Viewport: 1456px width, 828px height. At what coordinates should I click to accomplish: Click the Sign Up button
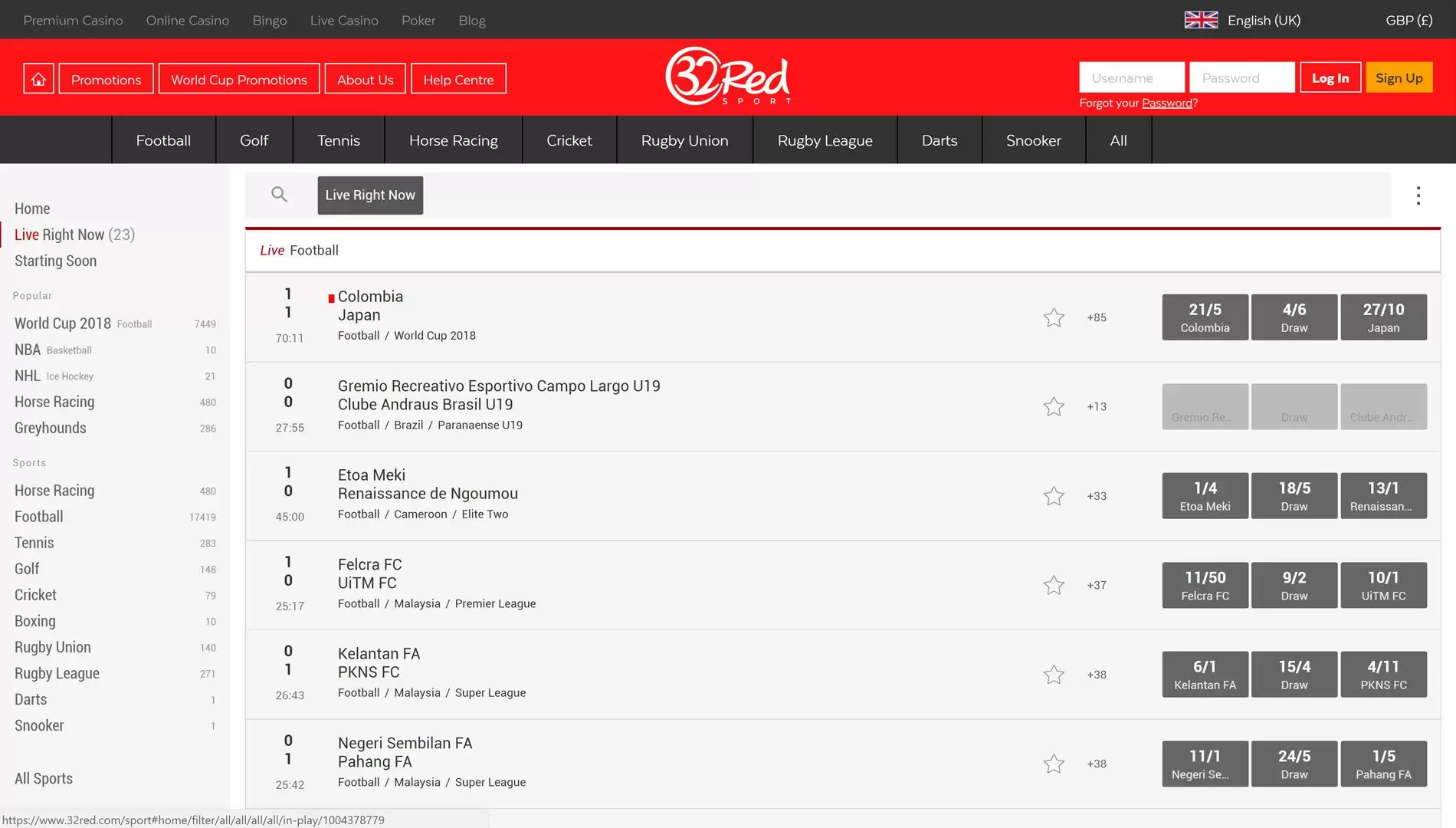pyautogui.click(x=1399, y=77)
